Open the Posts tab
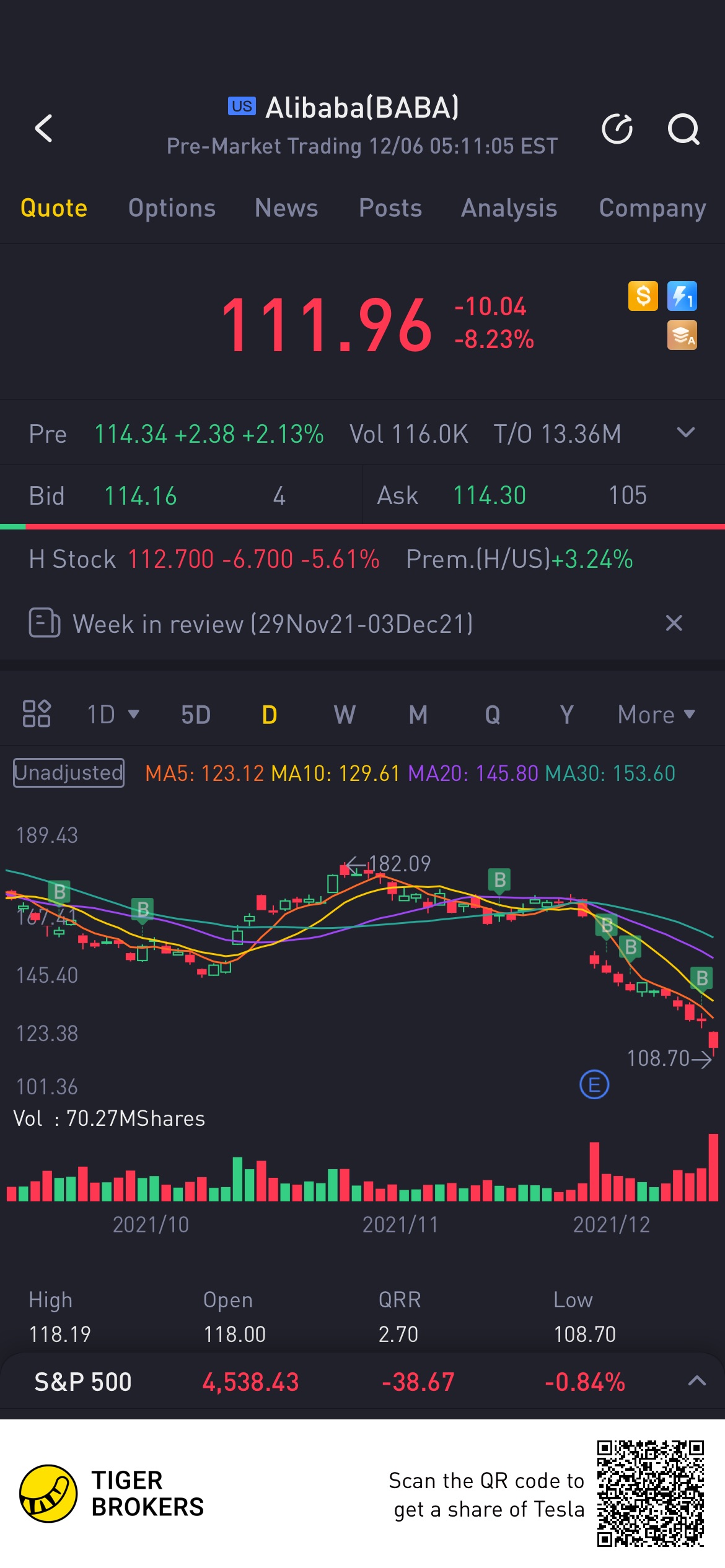The height and width of the screenshot is (1568, 725). point(390,208)
